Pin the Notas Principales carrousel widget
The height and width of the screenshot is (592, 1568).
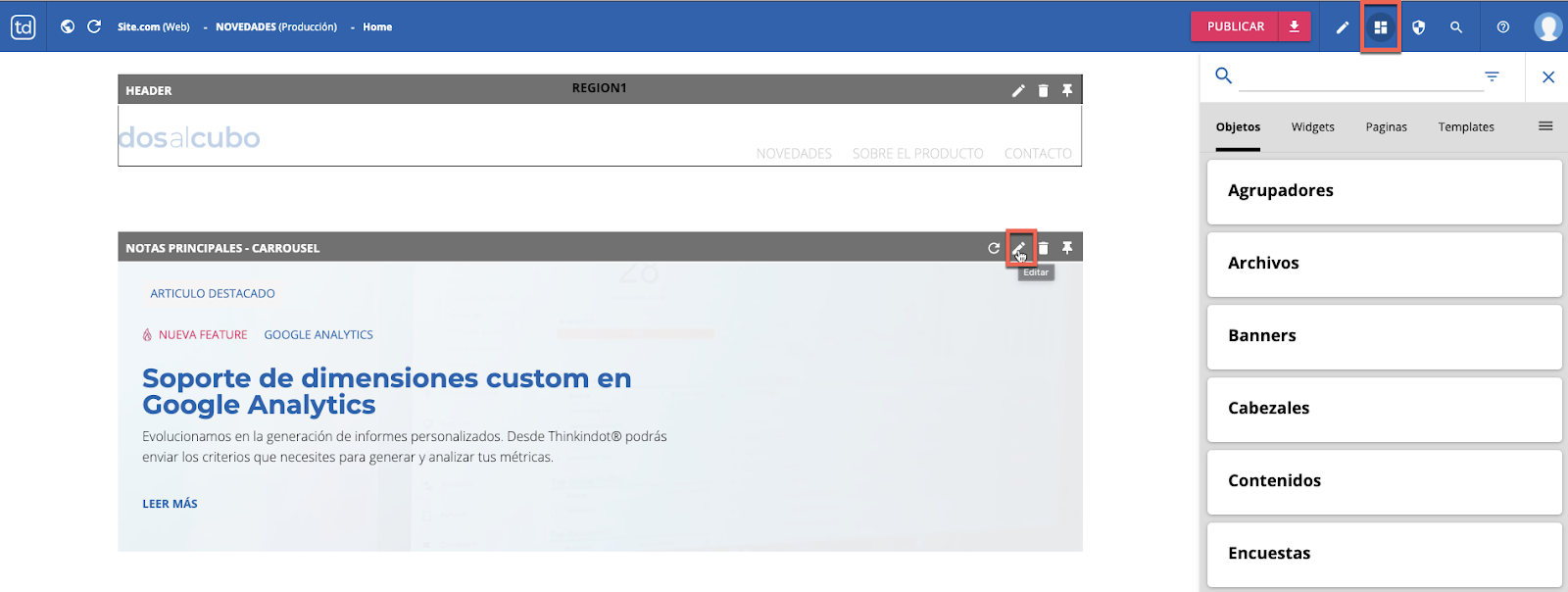coord(1067,248)
